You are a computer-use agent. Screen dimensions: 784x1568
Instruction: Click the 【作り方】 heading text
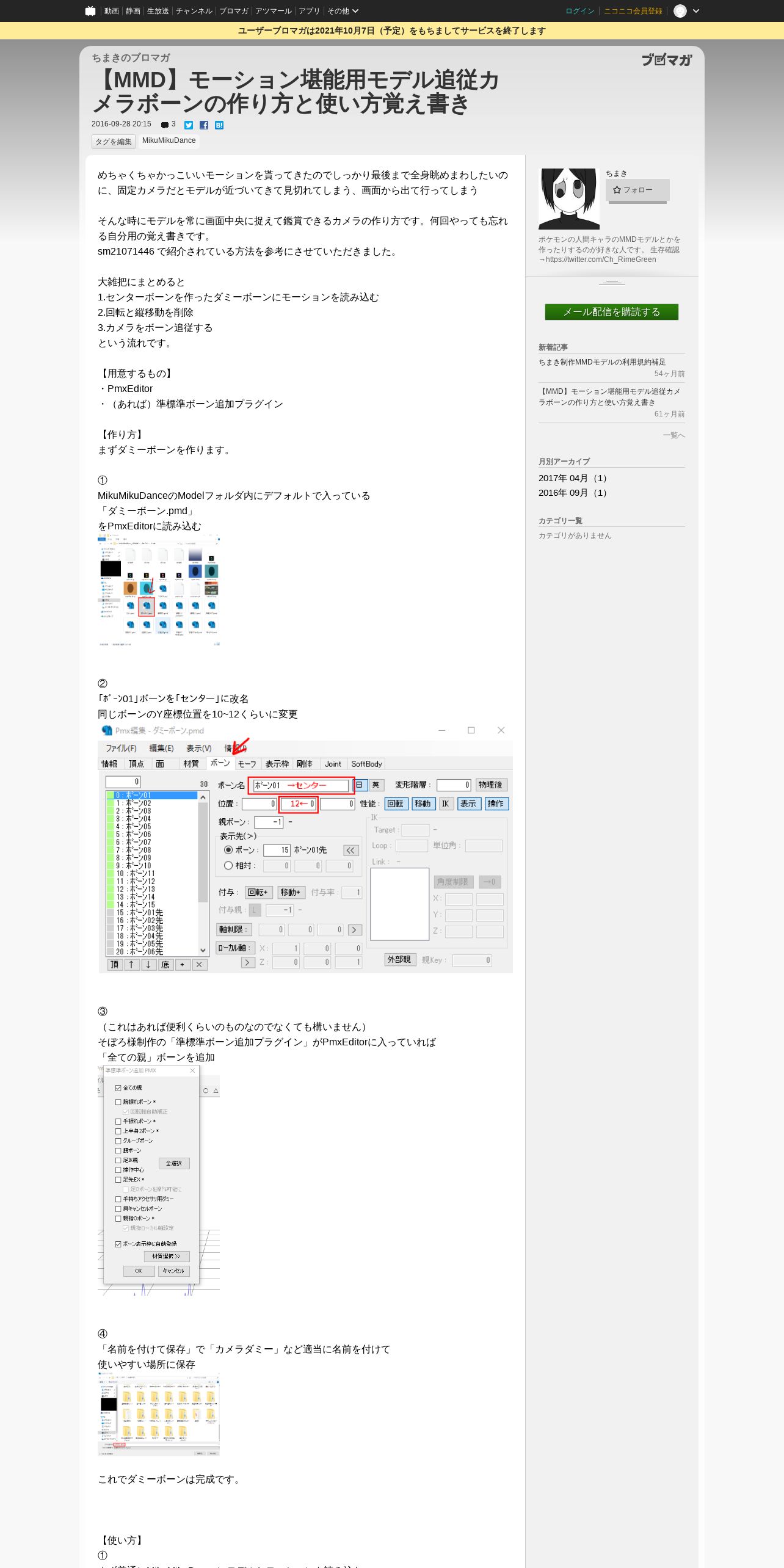pyautogui.click(x=122, y=435)
